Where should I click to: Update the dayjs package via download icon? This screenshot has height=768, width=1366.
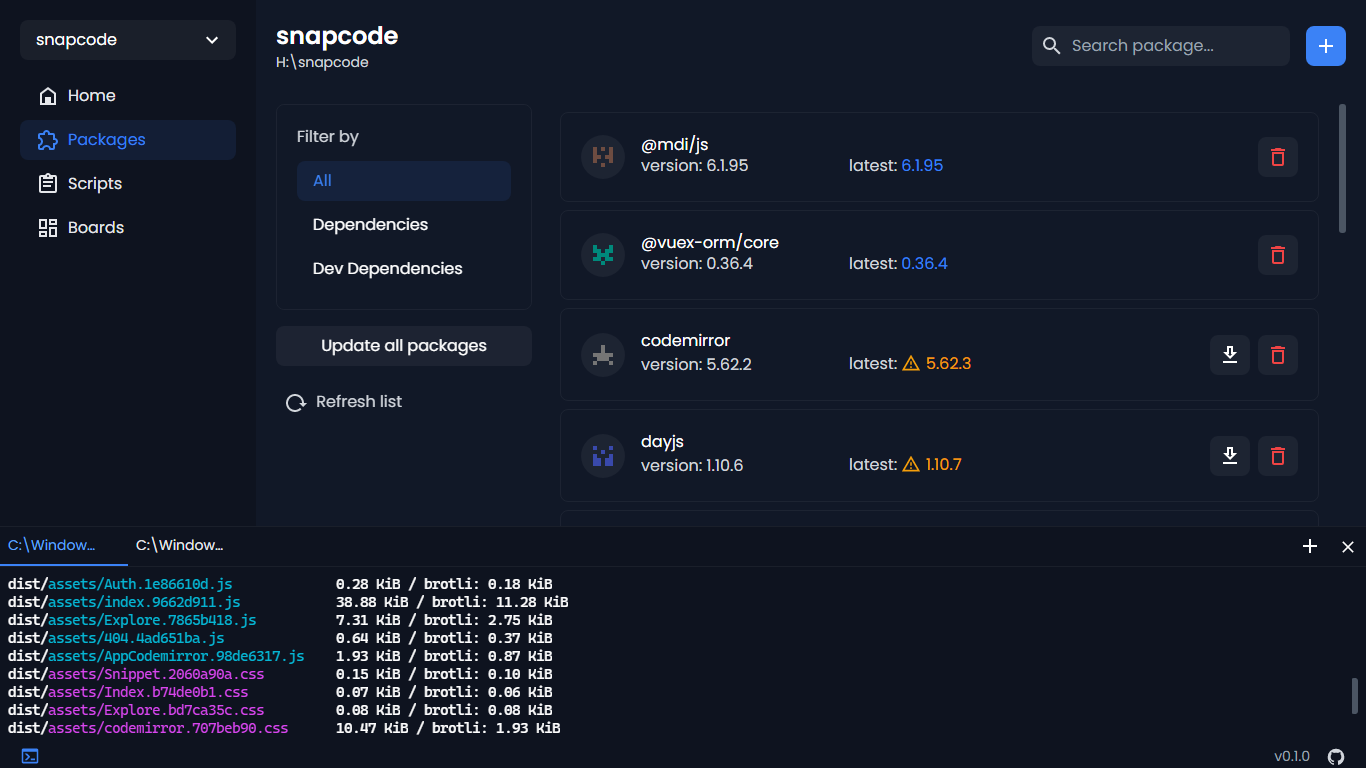pyautogui.click(x=1230, y=456)
